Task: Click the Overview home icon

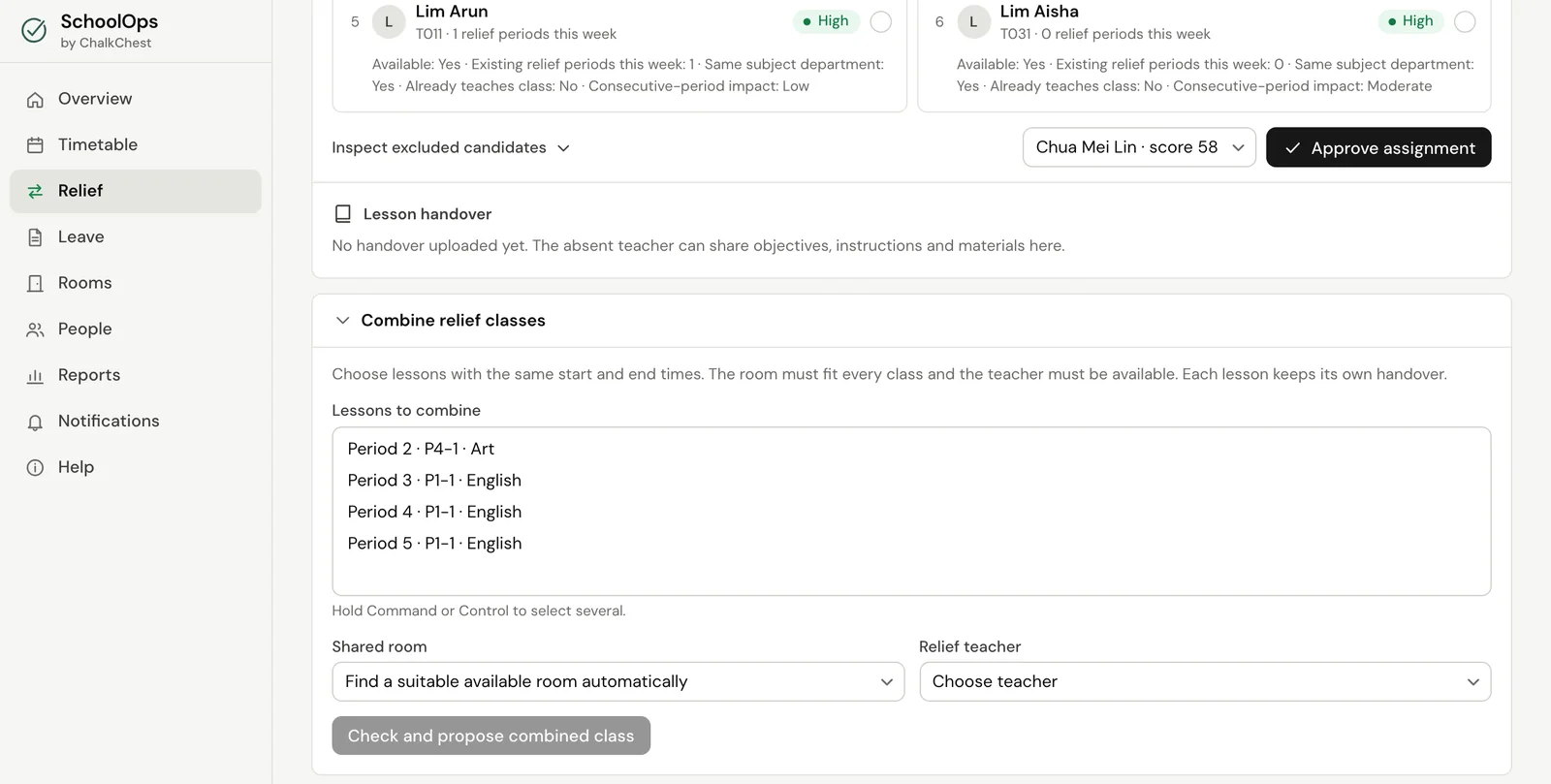Action: click(35, 99)
